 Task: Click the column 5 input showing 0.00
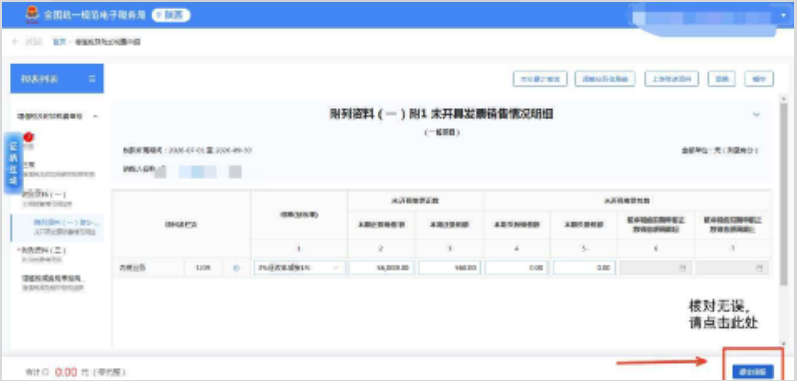[584, 268]
